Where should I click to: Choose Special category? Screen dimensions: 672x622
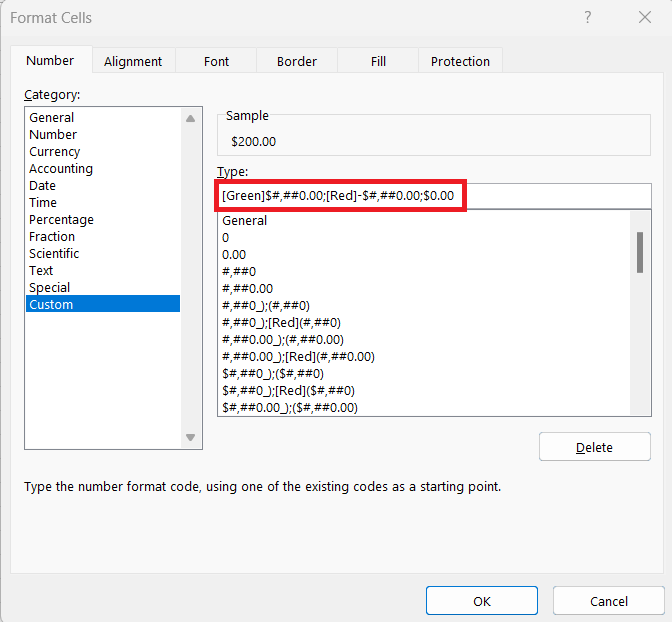(x=103, y=287)
